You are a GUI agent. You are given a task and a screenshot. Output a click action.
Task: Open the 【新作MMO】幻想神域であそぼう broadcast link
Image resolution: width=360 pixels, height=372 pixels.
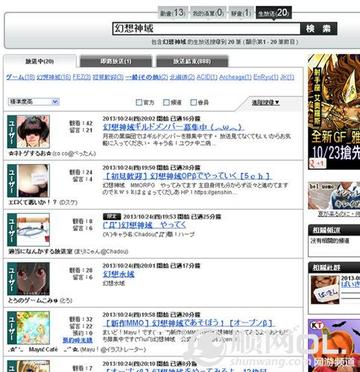(x=188, y=323)
